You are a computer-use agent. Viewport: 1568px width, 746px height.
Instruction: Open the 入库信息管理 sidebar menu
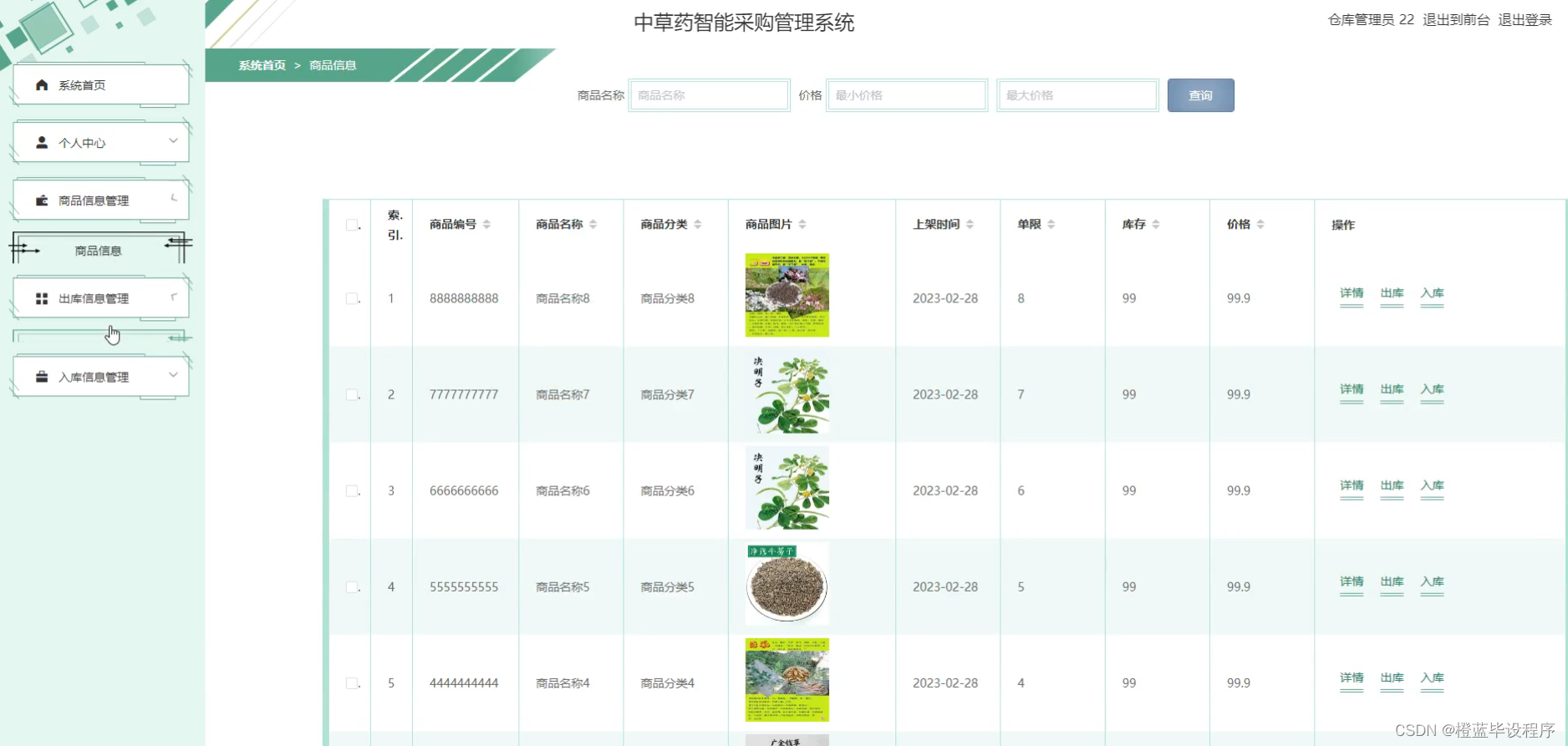(x=101, y=377)
